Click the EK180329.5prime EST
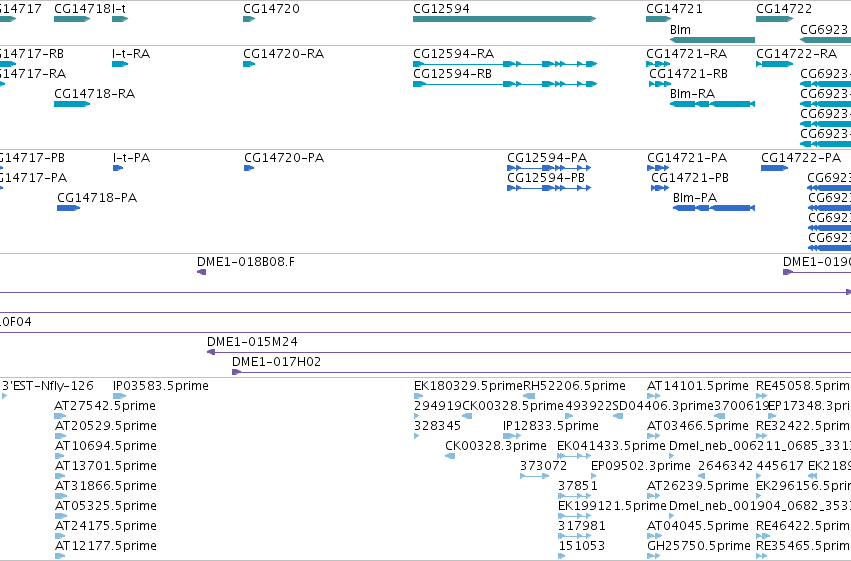Image resolution: width=851 pixels, height=561 pixels. 418,396
